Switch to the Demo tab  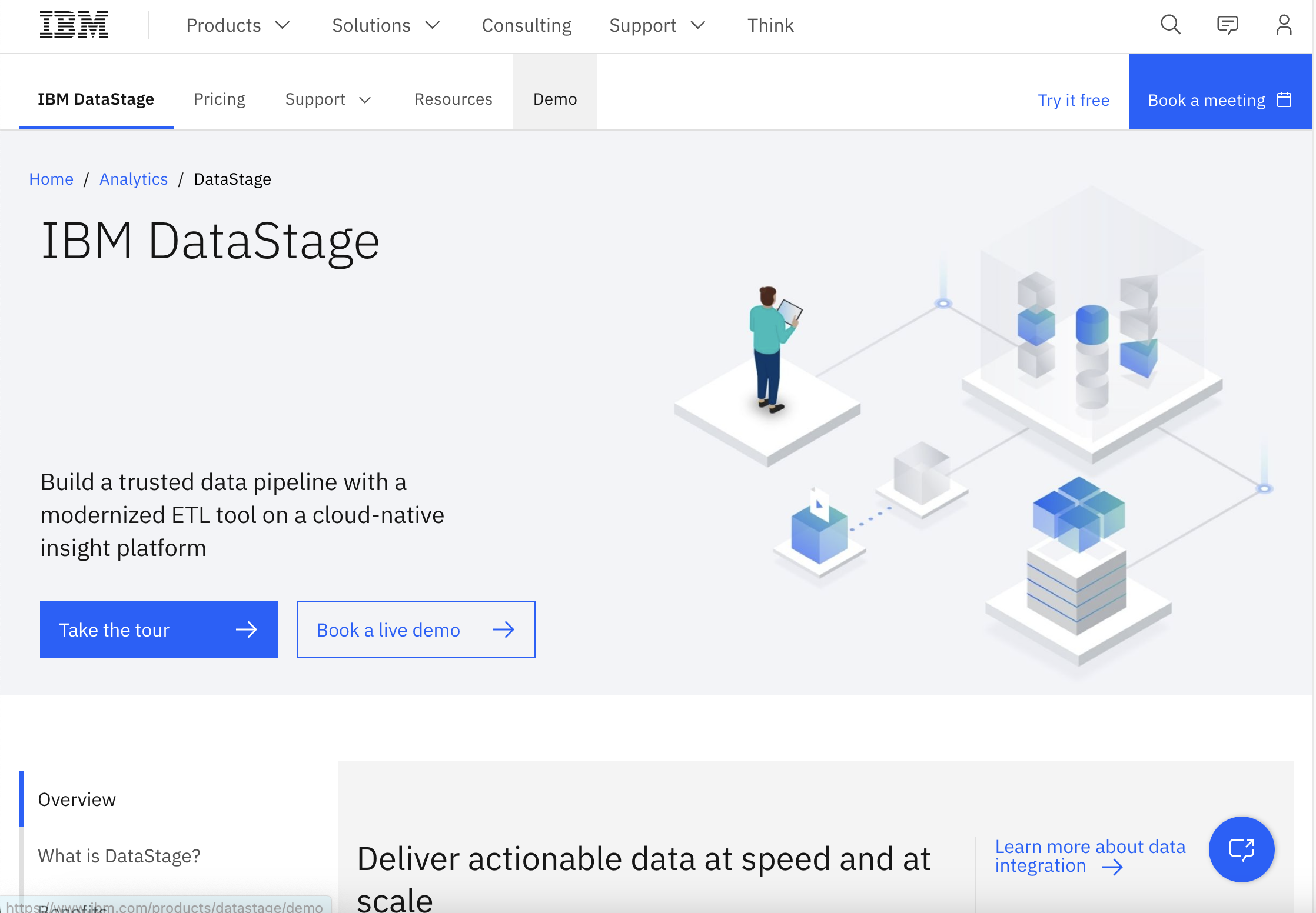click(x=555, y=99)
